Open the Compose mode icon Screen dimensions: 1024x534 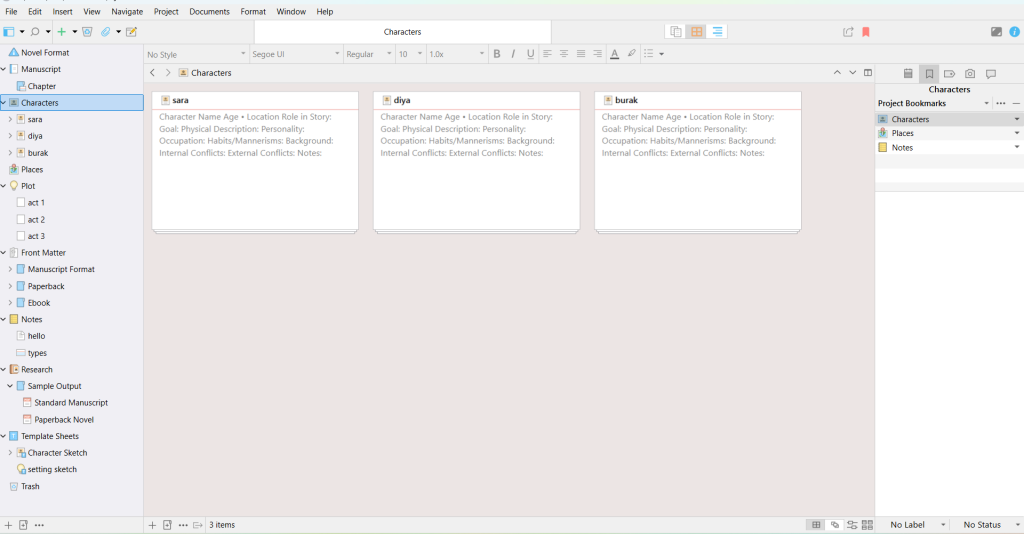point(996,32)
